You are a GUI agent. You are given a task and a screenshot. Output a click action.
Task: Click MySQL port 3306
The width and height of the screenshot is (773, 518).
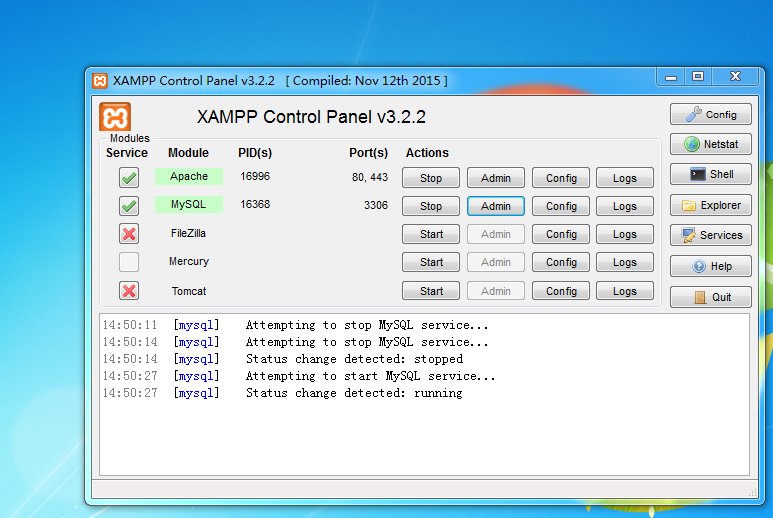[376, 205]
